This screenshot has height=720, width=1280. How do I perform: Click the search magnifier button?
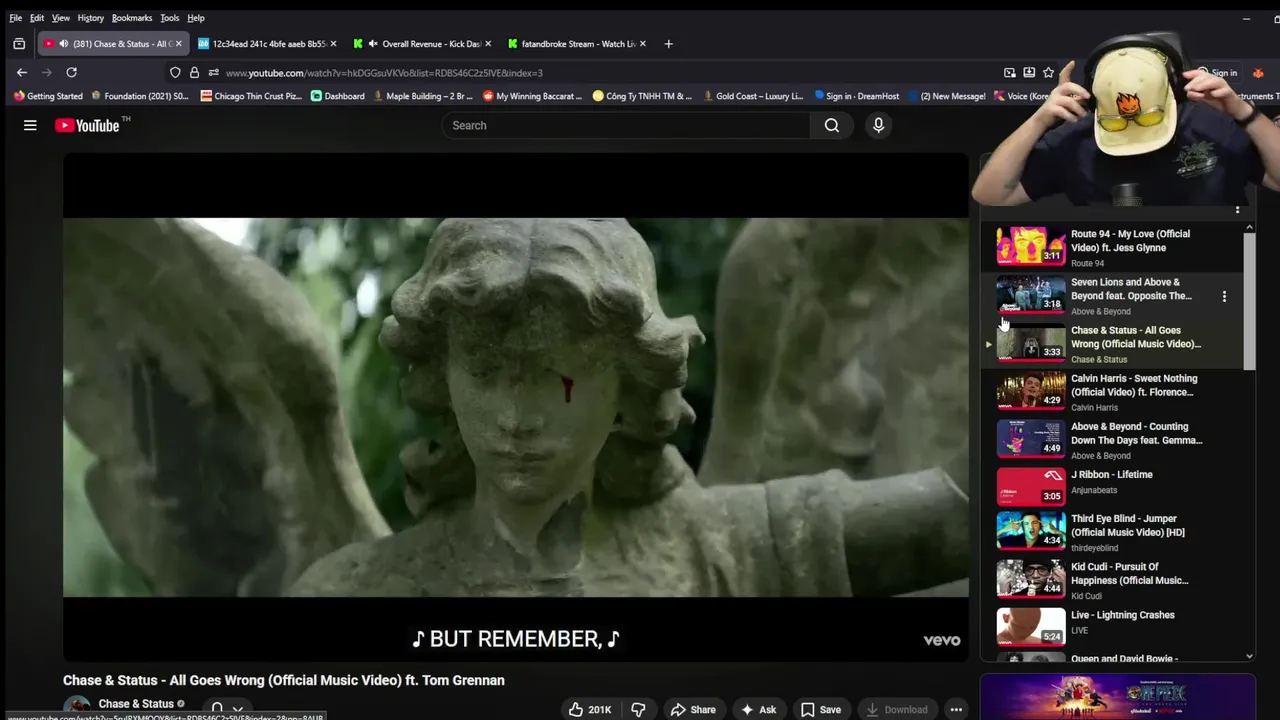tap(832, 125)
